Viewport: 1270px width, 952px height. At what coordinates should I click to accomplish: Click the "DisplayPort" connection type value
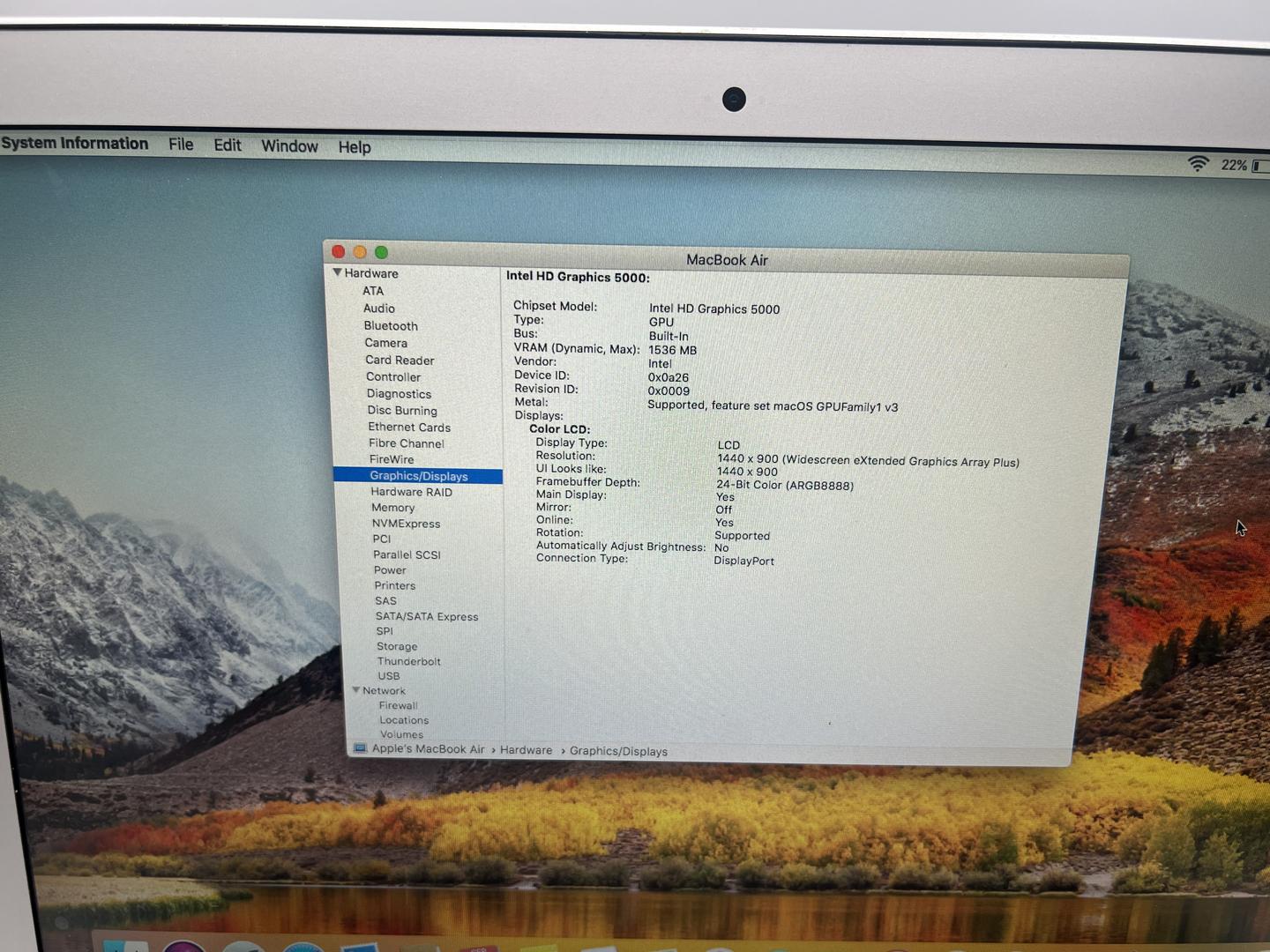pos(743,561)
